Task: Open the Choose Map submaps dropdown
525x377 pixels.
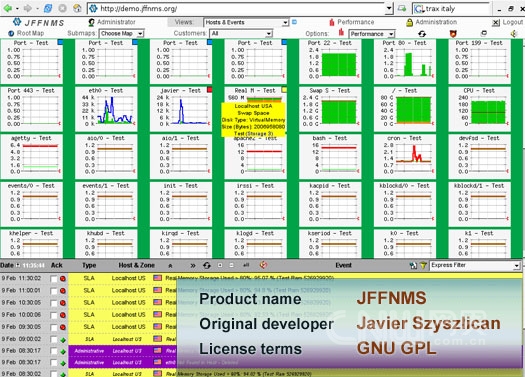Action: 122,33
